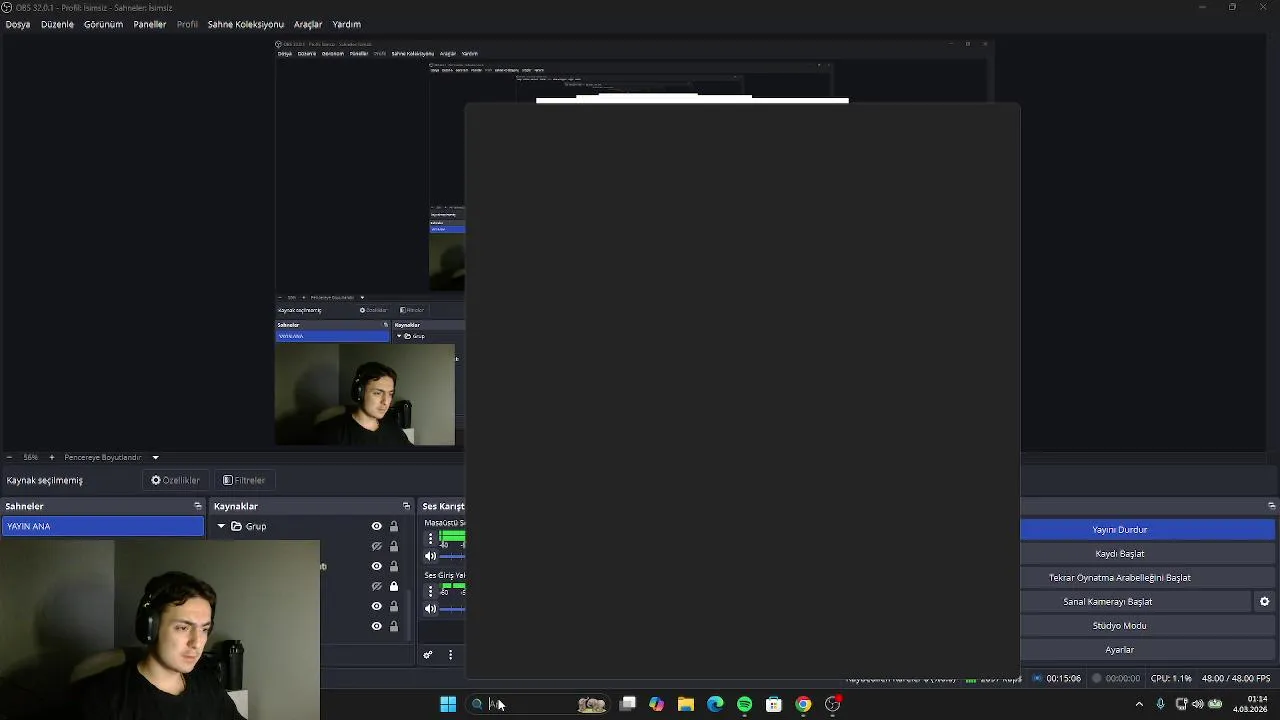Viewport: 1280px width, 720px height.
Task: Open the volume tray icon
Action: pyautogui.click(x=1198, y=704)
